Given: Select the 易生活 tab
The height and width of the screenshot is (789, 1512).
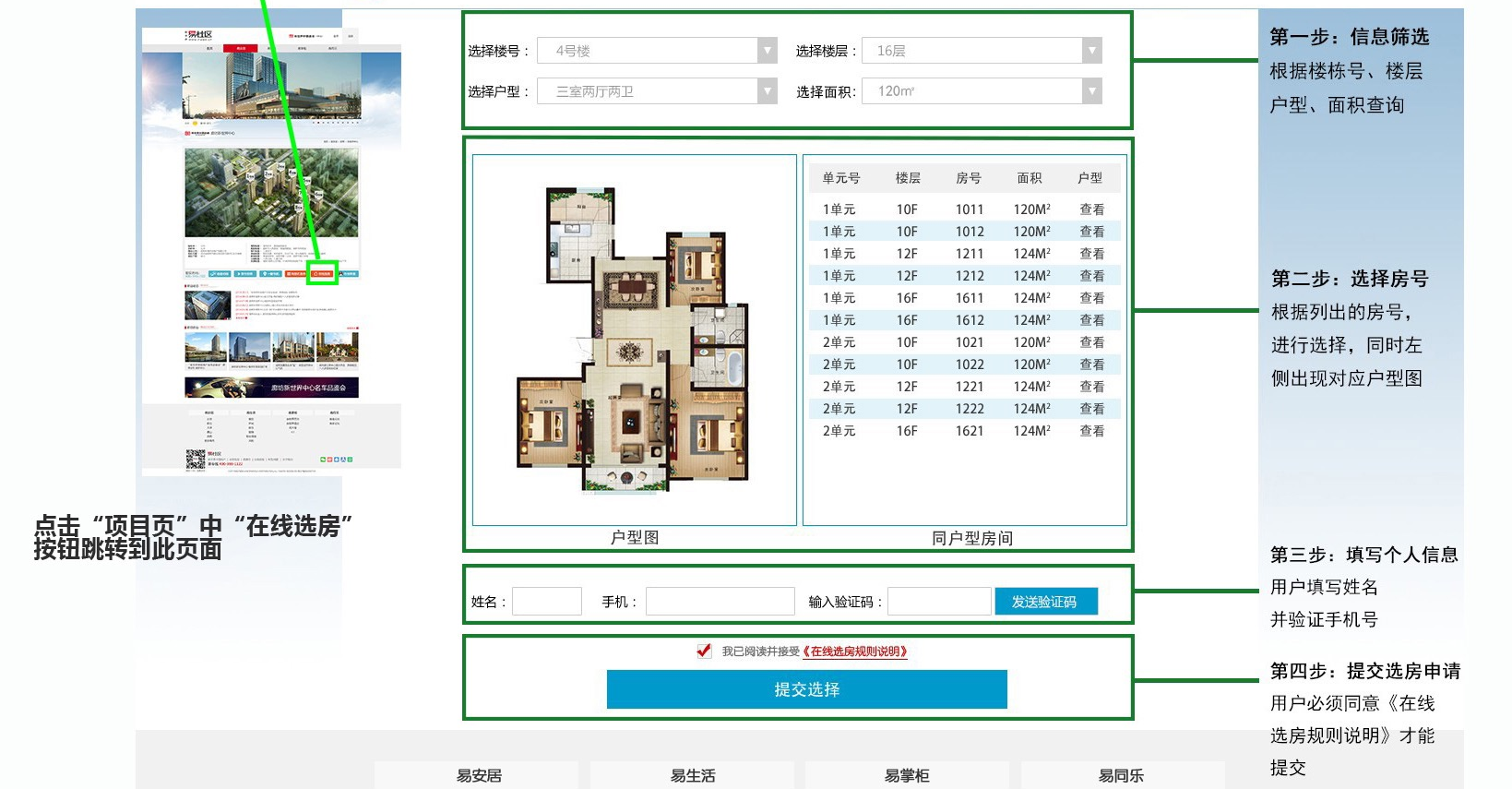Looking at the screenshot, I should (x=692, y=775).
